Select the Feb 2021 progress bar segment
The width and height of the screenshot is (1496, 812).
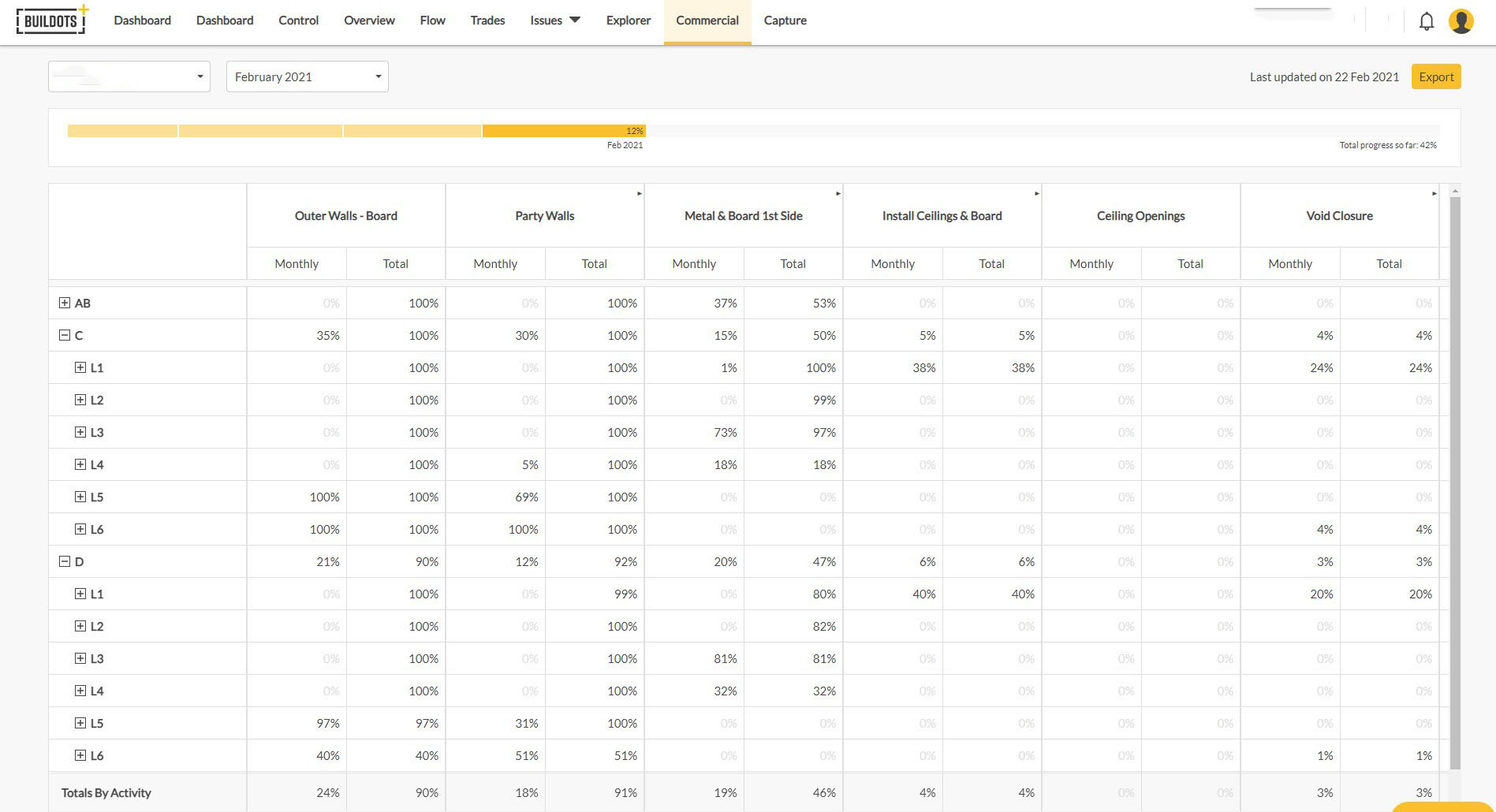pos(563,131)
